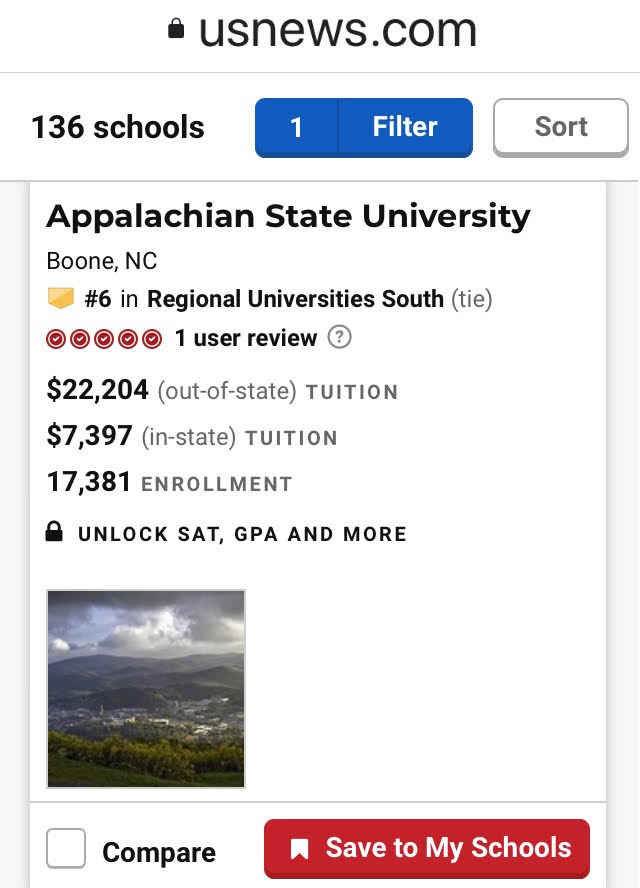640x888 pixels.
Task: Open the Filter panel
Action: point(406,127)
